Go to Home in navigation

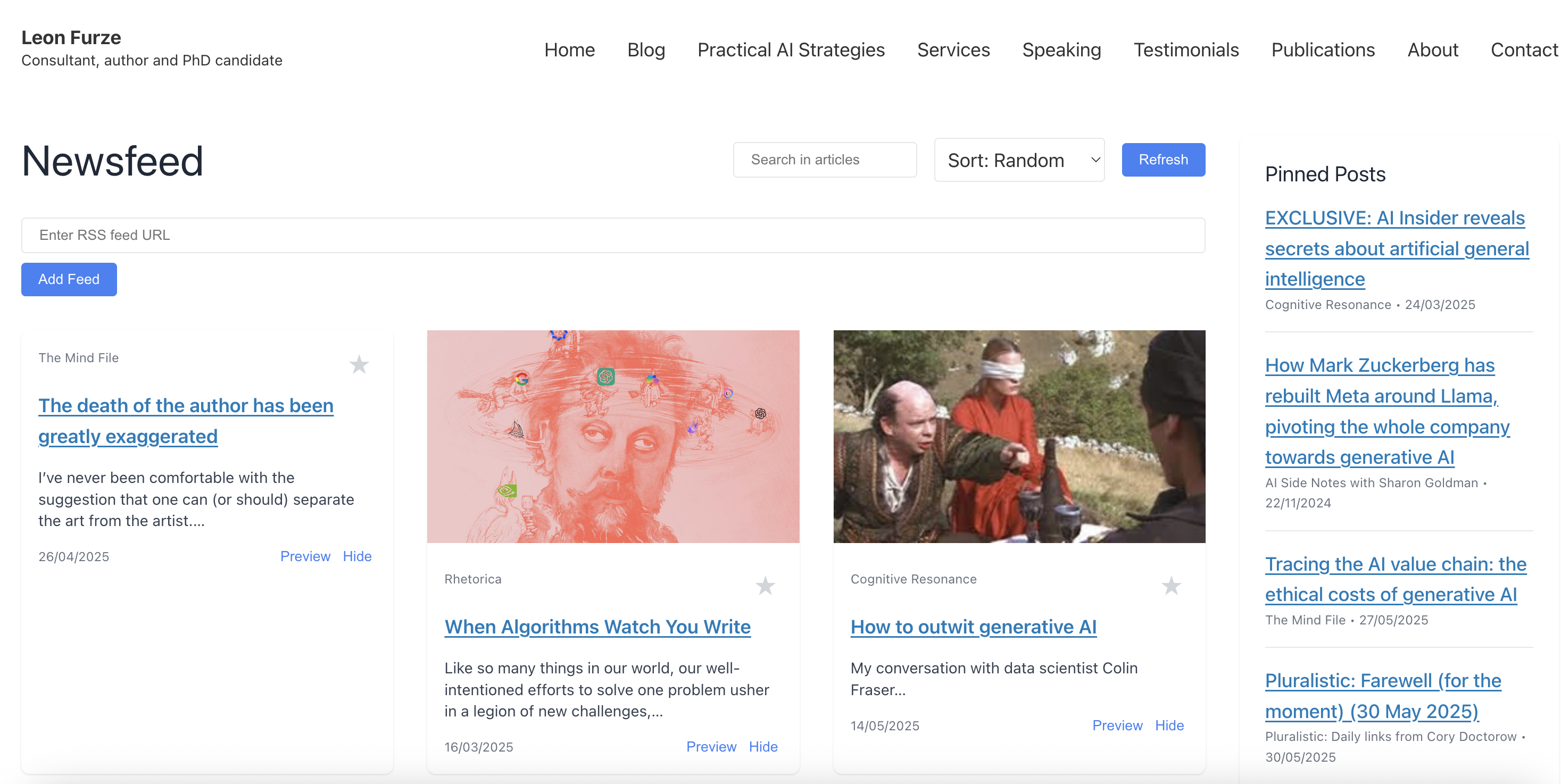pyautogui.click(x=570, y=49)
